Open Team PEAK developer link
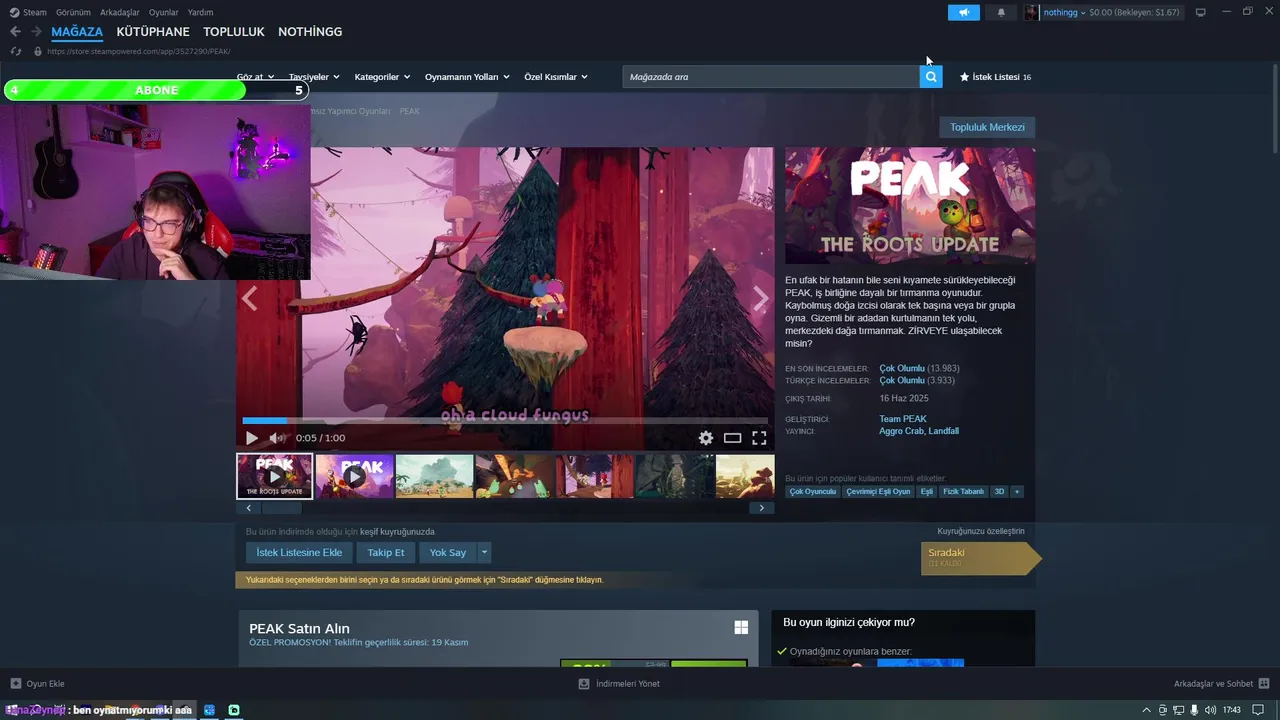Viewport: 1280px width, 720px height. coord(903,419)
